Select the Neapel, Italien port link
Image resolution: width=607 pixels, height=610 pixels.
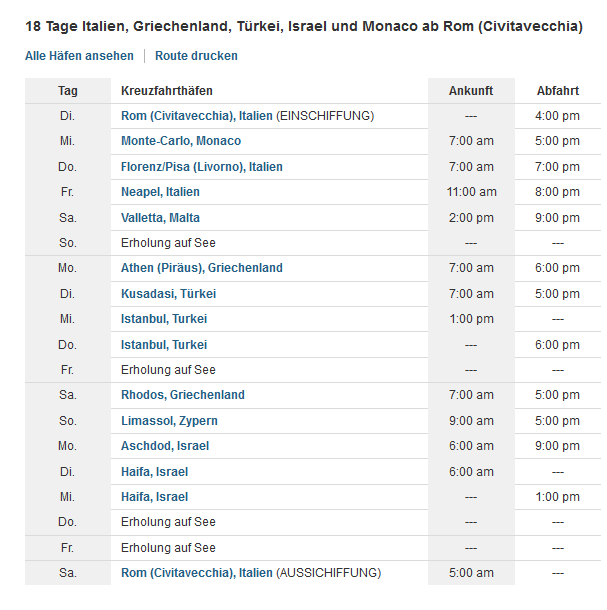(x=160, y=192)
